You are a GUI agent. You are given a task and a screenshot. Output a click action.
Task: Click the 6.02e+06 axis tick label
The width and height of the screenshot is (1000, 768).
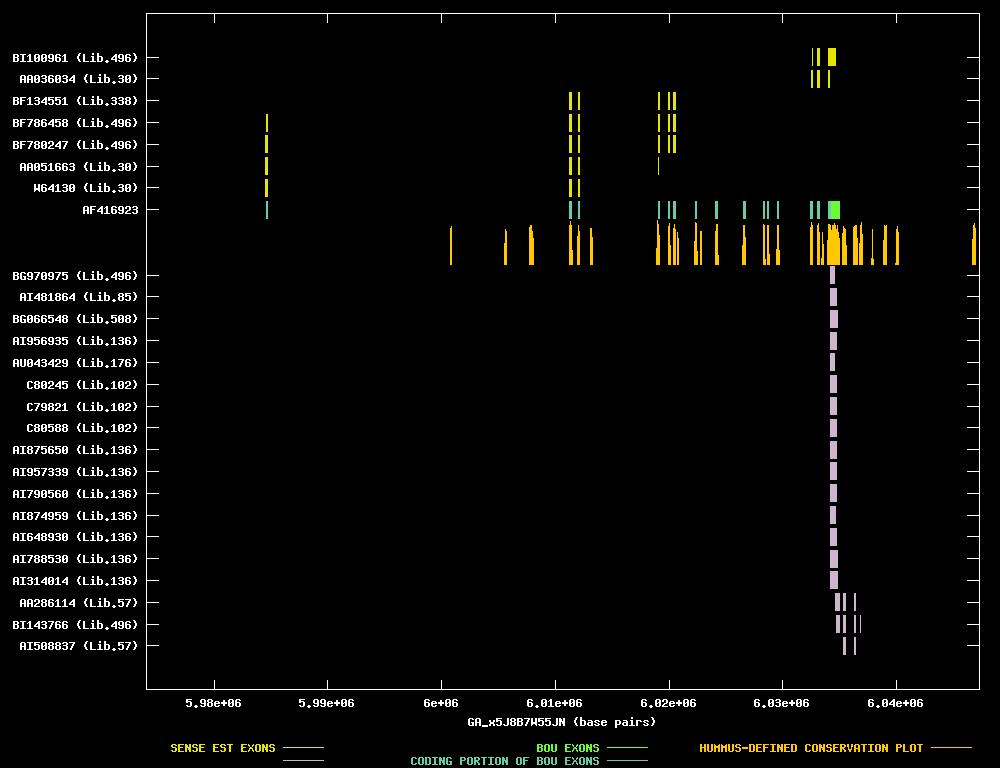(668, 703)
